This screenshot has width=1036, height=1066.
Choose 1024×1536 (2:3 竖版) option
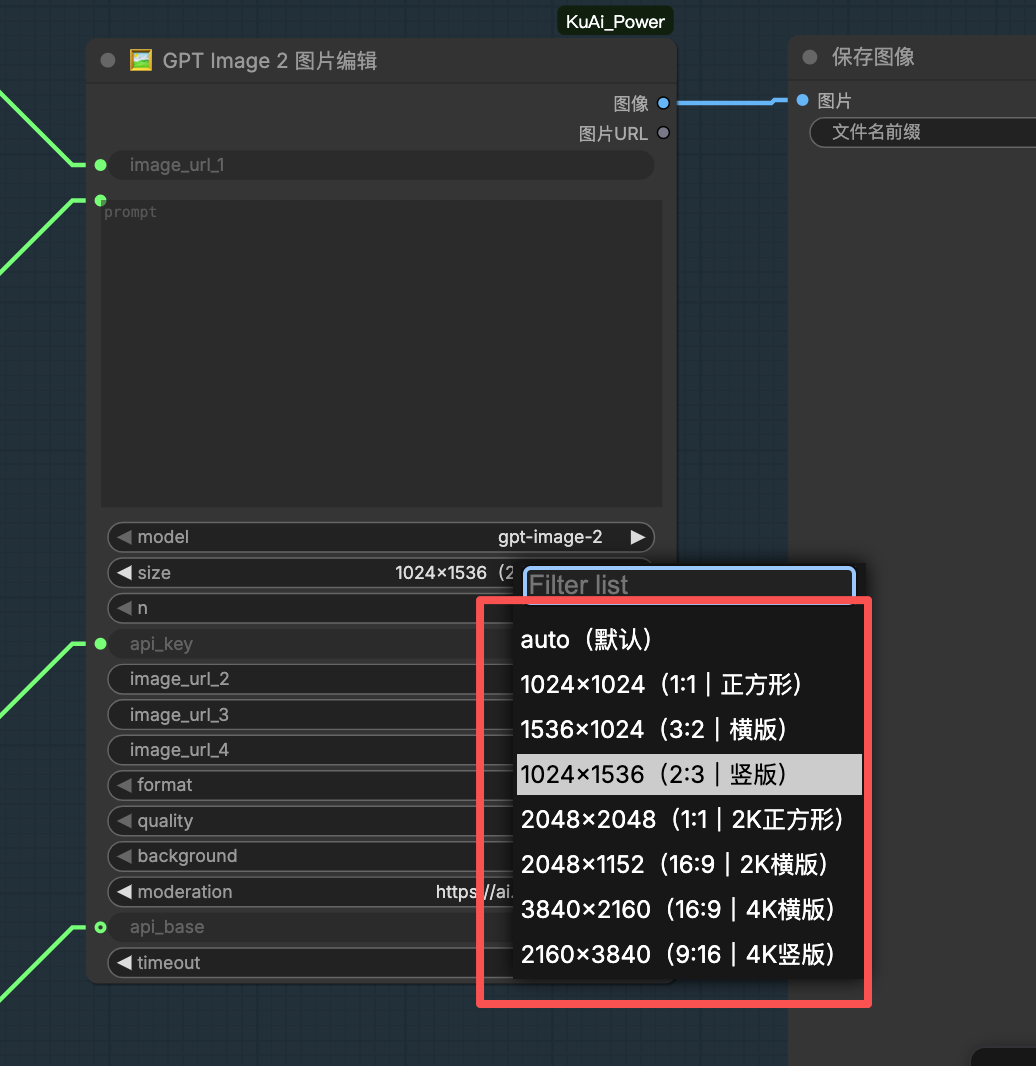[x=689, y=774]
